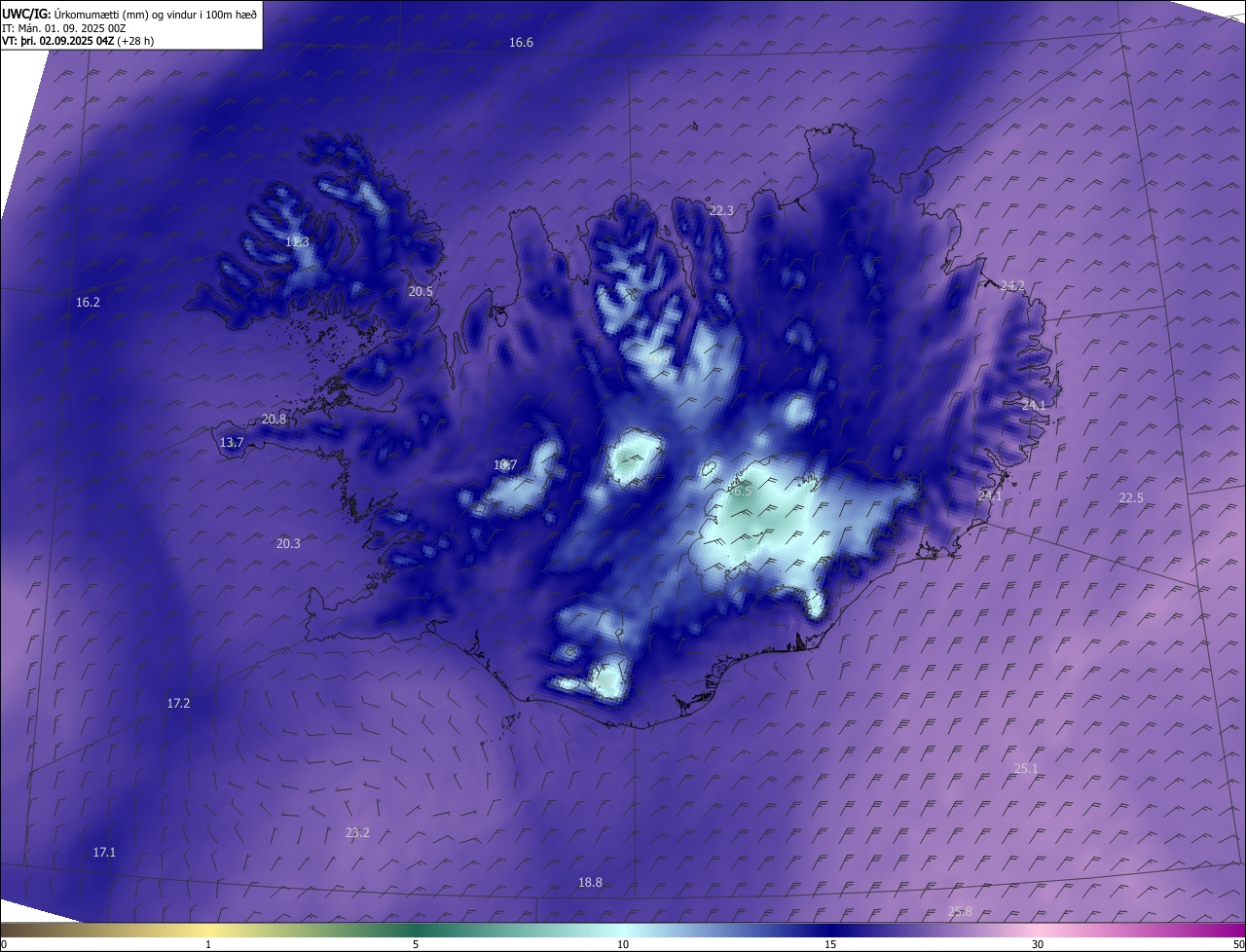Viewport: 1246px width, 952px height.
Task: Click the 10.7 value label
Action: 505,464
